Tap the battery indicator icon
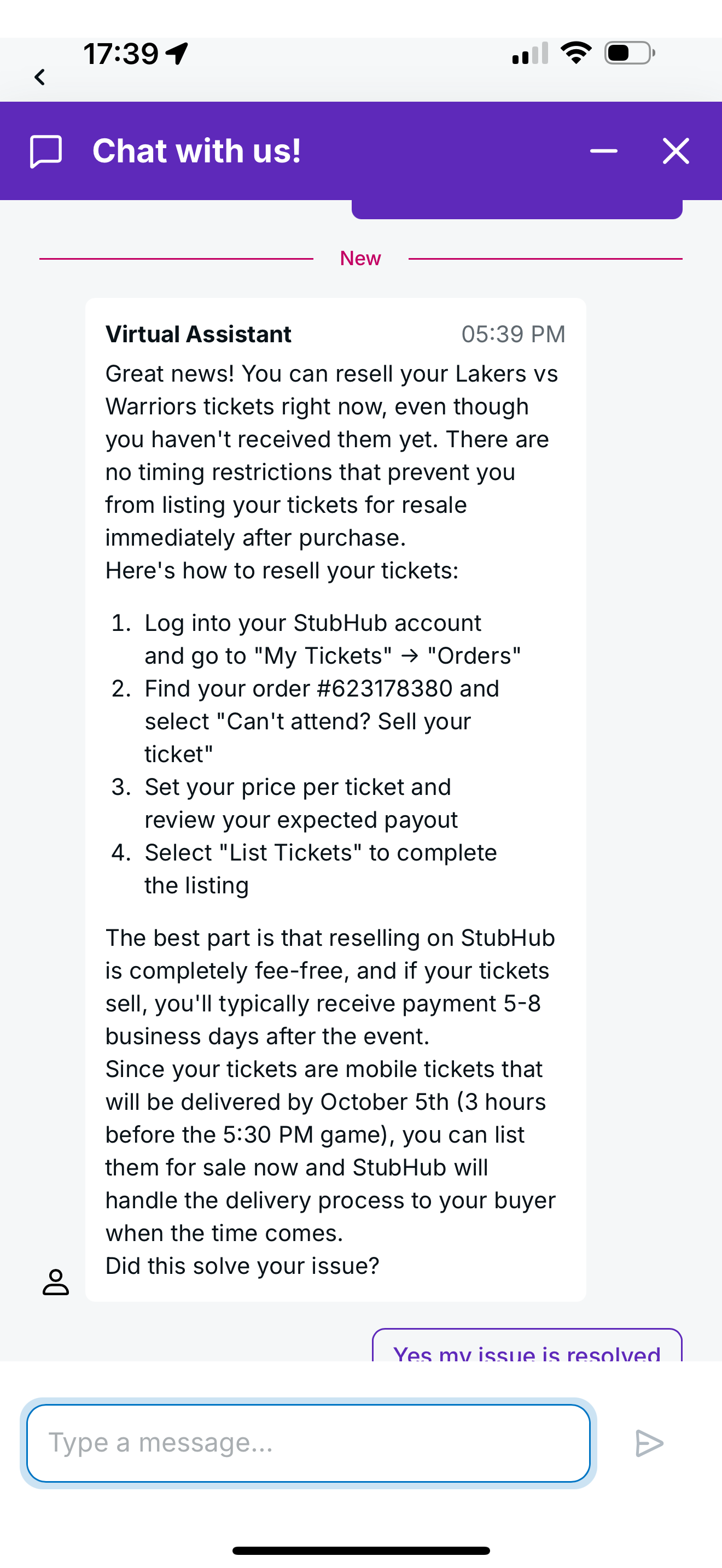This screenshot has height=1568, width=722. tap(630, 53)
